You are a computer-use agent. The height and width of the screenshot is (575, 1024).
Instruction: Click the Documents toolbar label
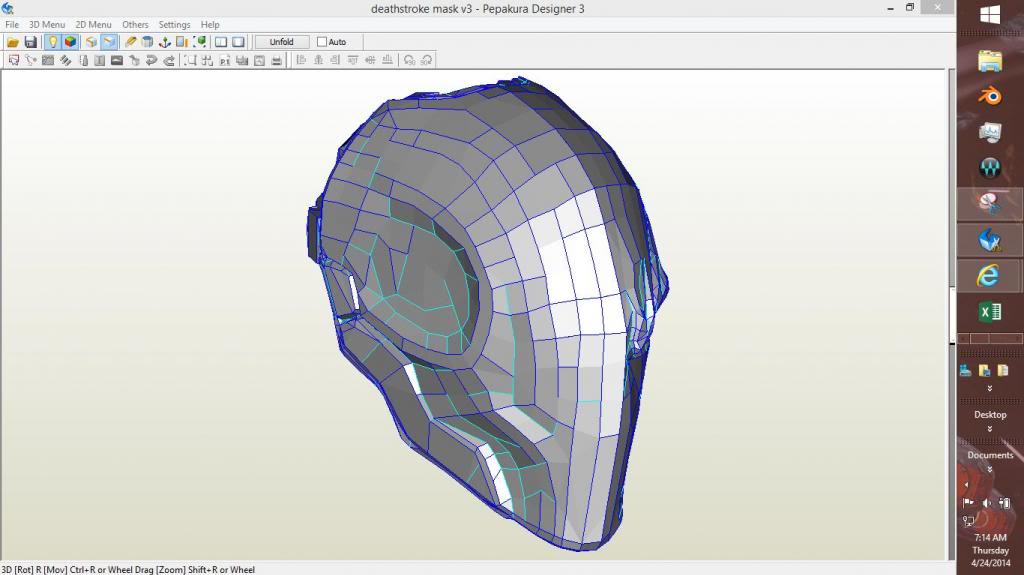(990, 455)
